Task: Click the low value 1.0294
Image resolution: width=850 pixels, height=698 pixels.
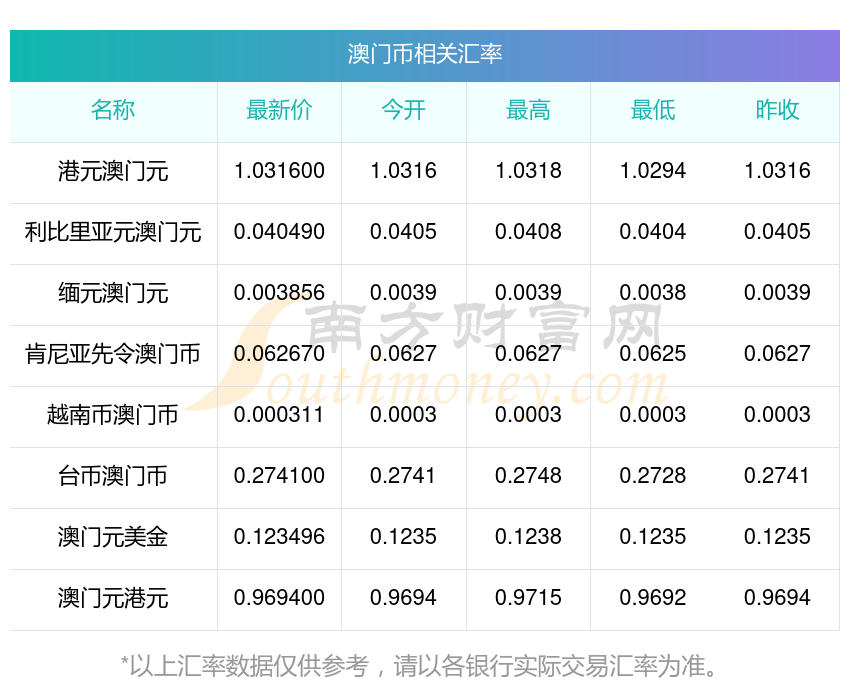Action: 653,171
